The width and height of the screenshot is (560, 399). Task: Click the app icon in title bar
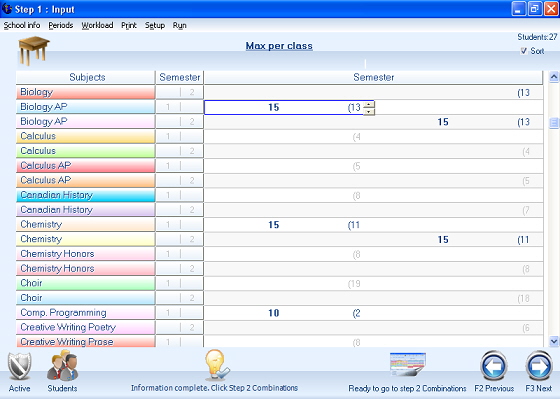pyautogui.click(x=7, y=9)
